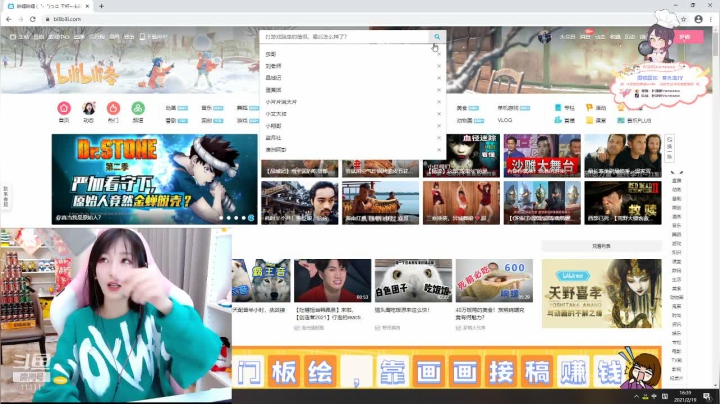This screenshot has width=720, height=404.
Task: Collapse the right sidebar with chevron arrows
Action: click(677, 173)
